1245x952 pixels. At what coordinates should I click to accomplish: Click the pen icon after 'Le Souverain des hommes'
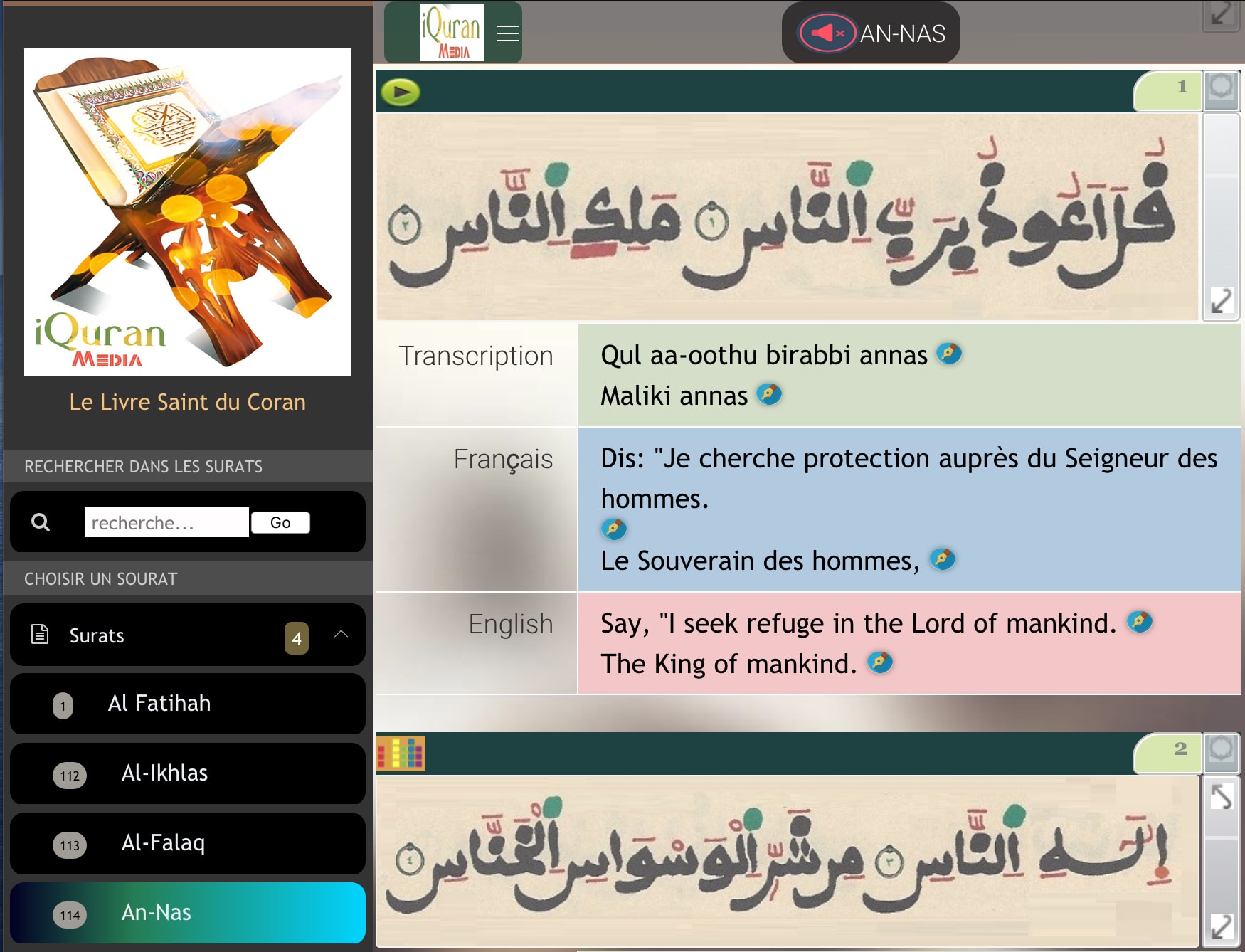(x=942, y=559)
